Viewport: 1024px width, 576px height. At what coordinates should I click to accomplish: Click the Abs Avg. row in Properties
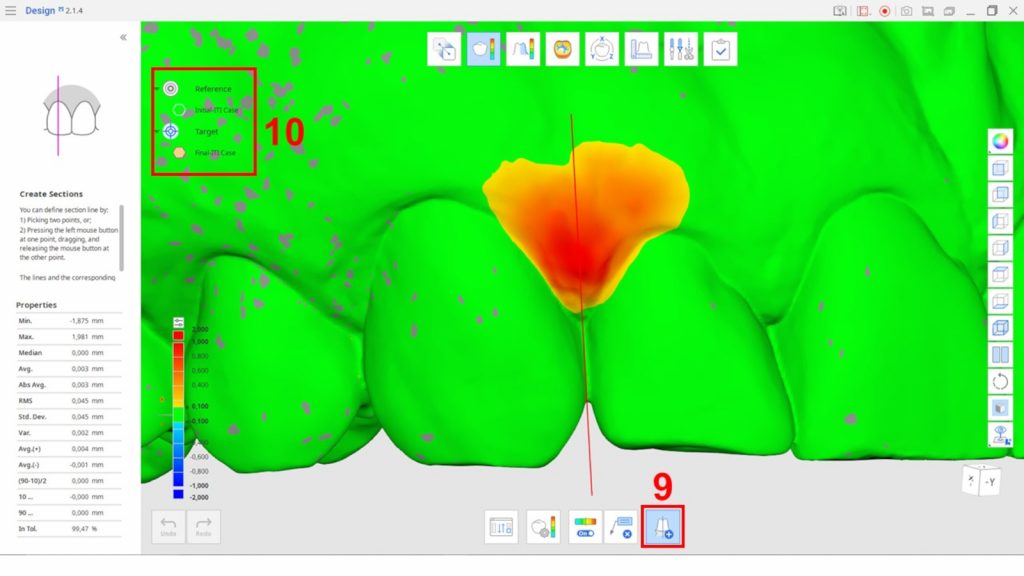(x=69, y=385)
